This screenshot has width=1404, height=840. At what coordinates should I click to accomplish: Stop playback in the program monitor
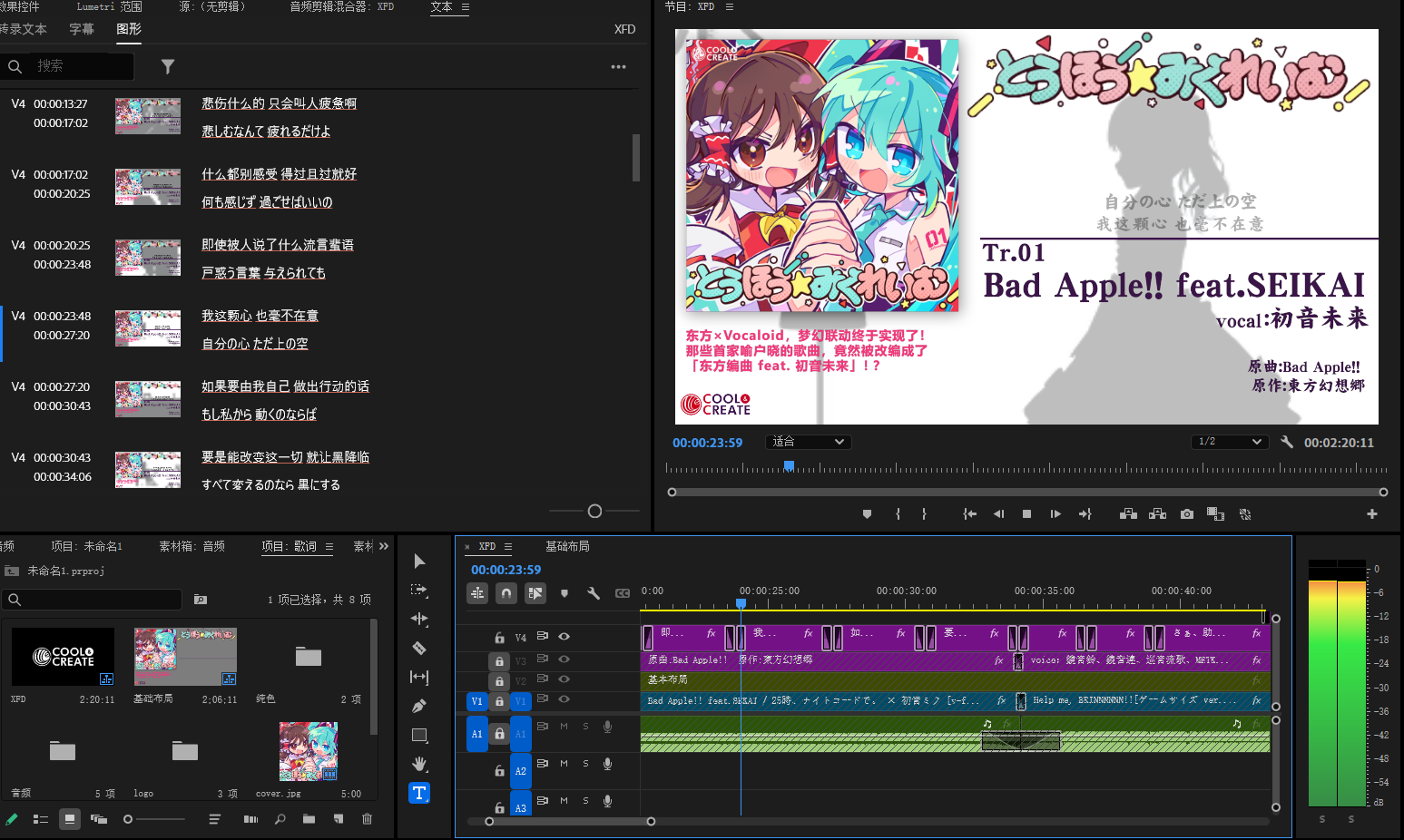(1026, 514)
